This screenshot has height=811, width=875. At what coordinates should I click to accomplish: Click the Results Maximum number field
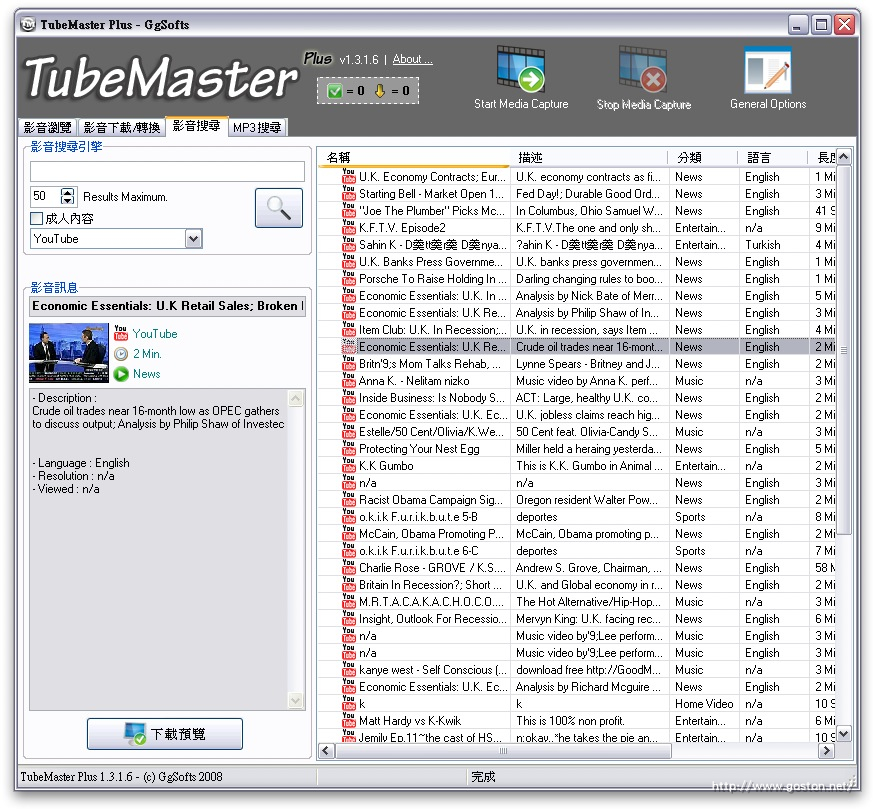pos(46,196)
